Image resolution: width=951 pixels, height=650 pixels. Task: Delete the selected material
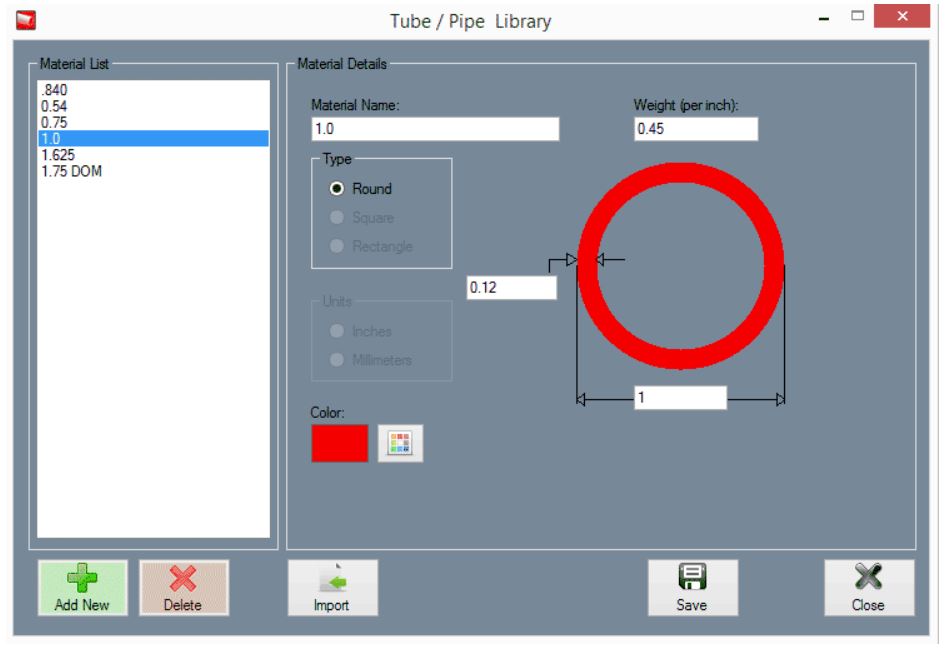(x=184, y=588)
